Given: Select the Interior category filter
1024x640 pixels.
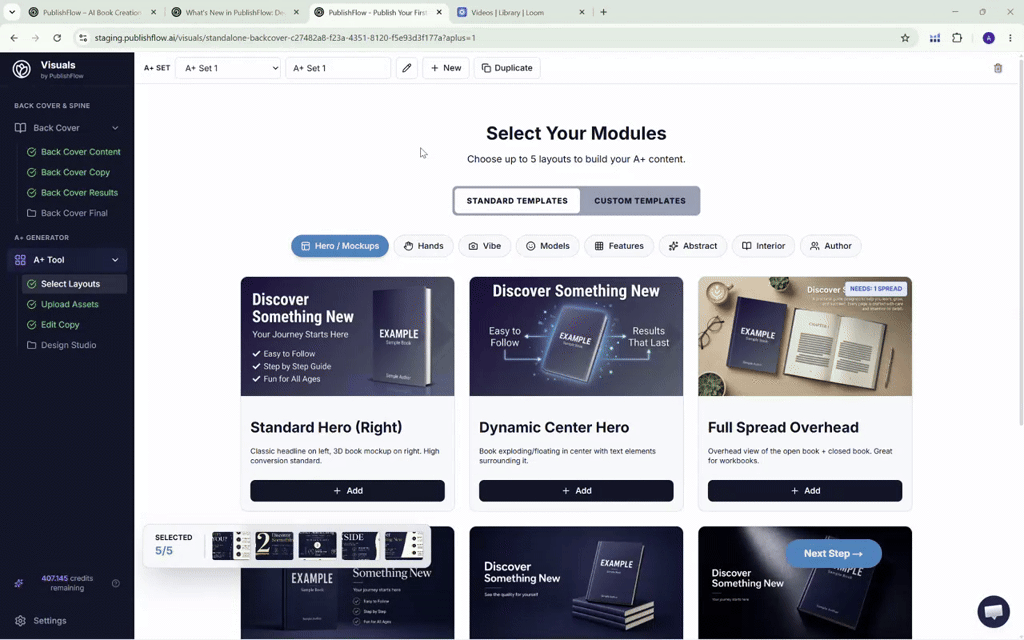Looking at the screenshot, I should pyautogui.click(x=763, y=246).
